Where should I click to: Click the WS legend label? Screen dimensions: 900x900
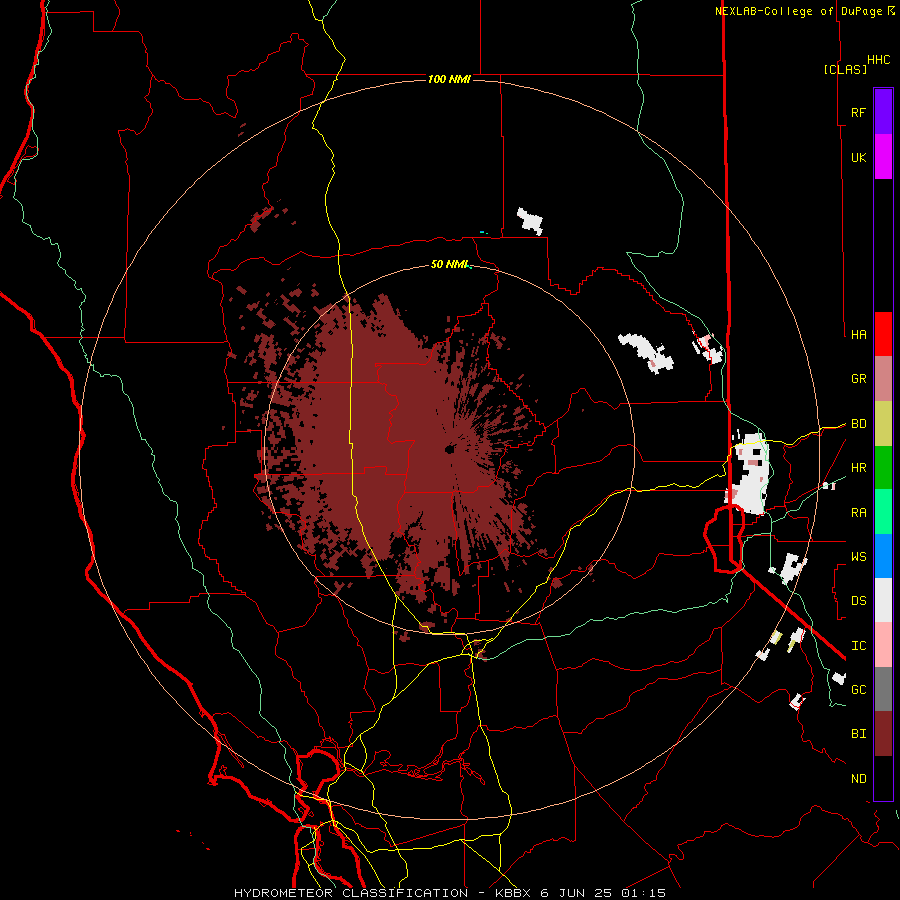coord(858,557)
